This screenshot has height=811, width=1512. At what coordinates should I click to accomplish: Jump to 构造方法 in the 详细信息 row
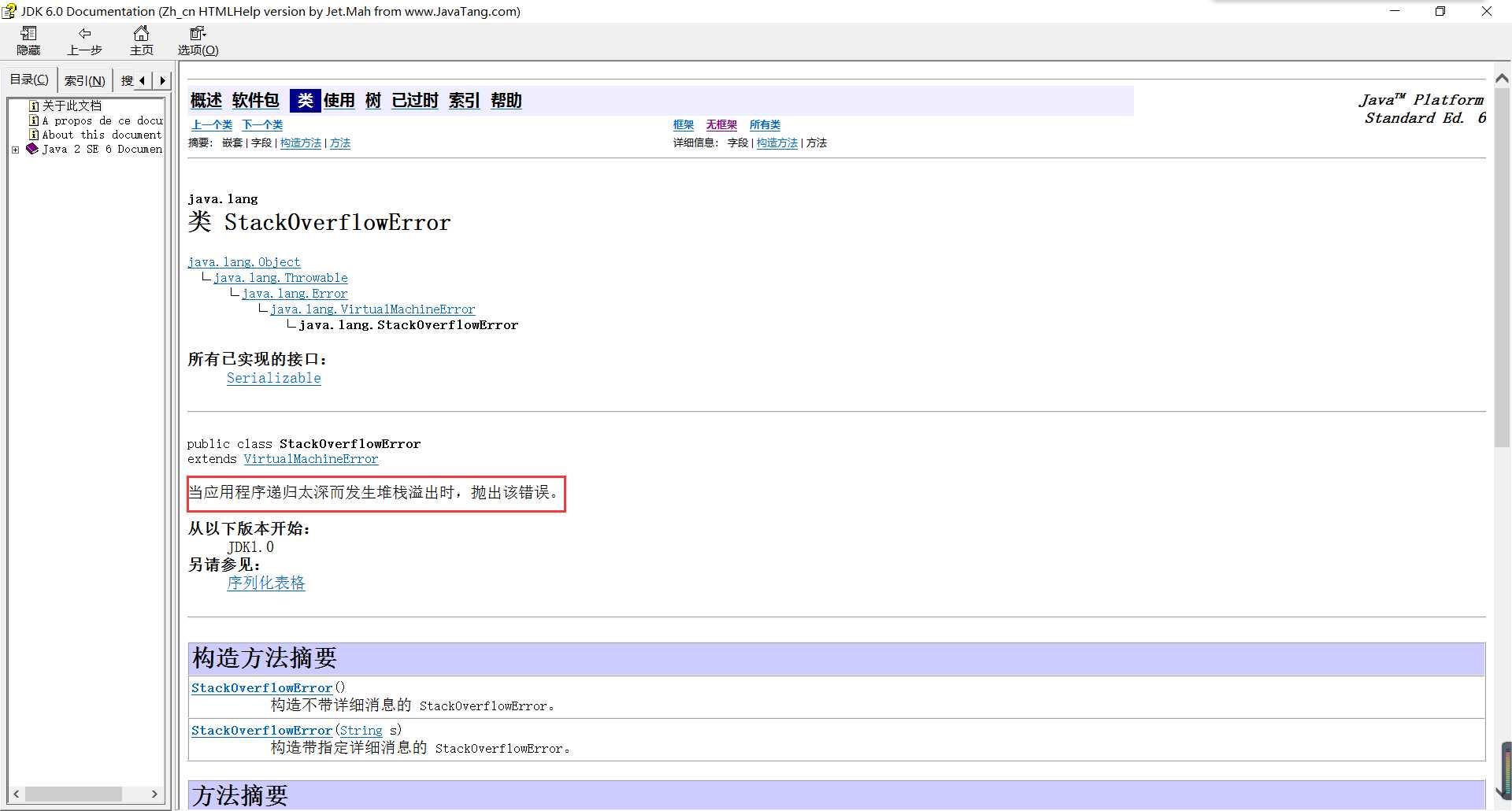coord(777,143)
